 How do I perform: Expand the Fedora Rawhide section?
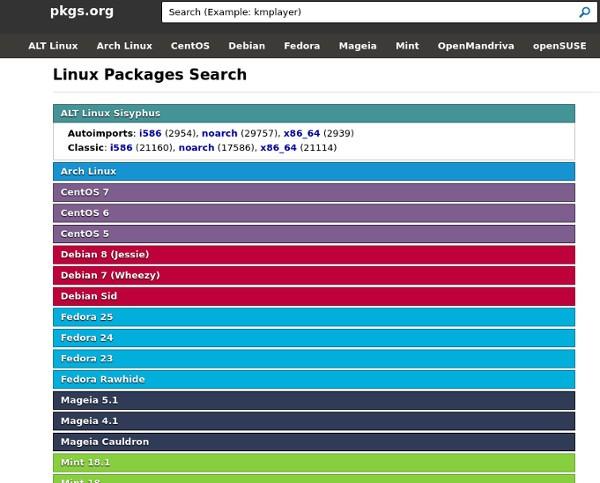click(314, 379)
